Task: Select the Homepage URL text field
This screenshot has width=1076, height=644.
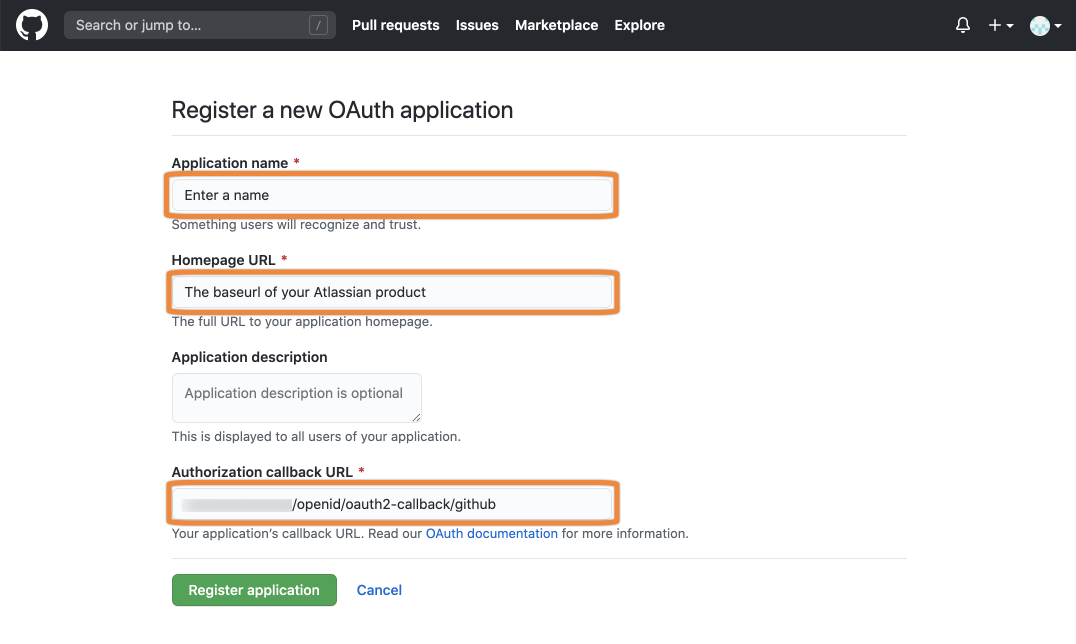Action: (x=391, y=292)
